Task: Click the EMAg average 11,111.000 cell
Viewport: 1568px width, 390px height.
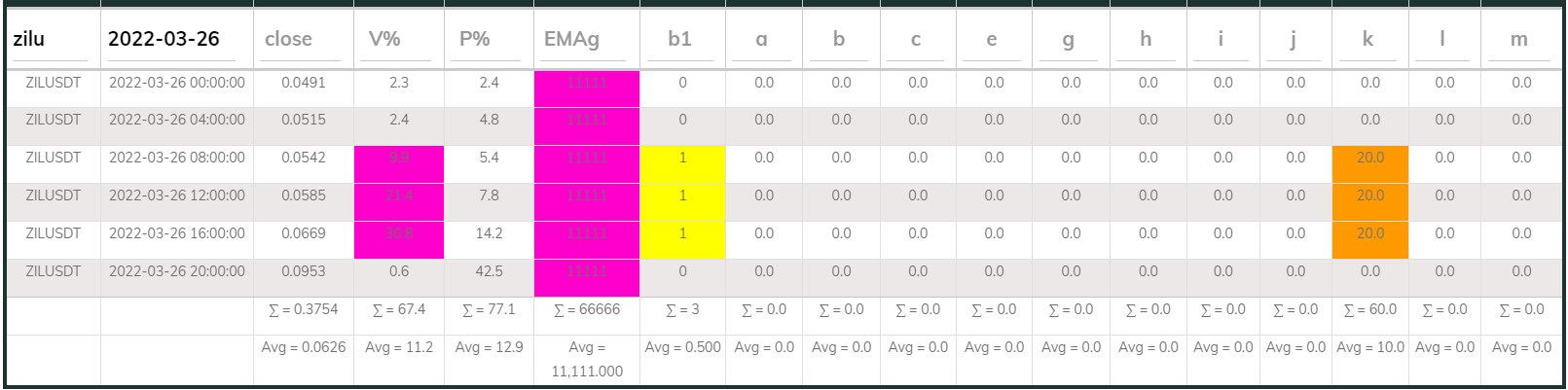Action: [587, 359]
